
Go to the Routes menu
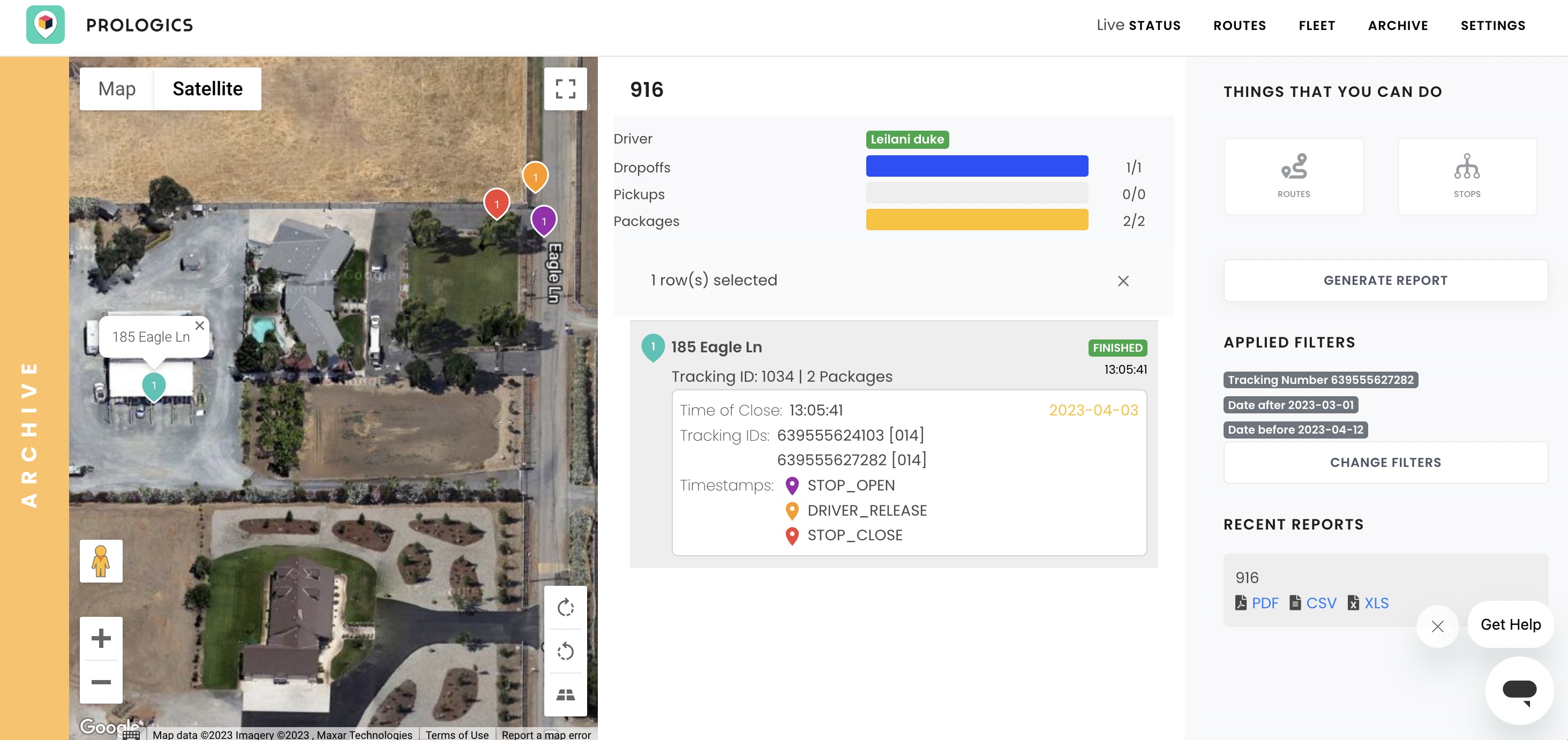click(1239, 26)
